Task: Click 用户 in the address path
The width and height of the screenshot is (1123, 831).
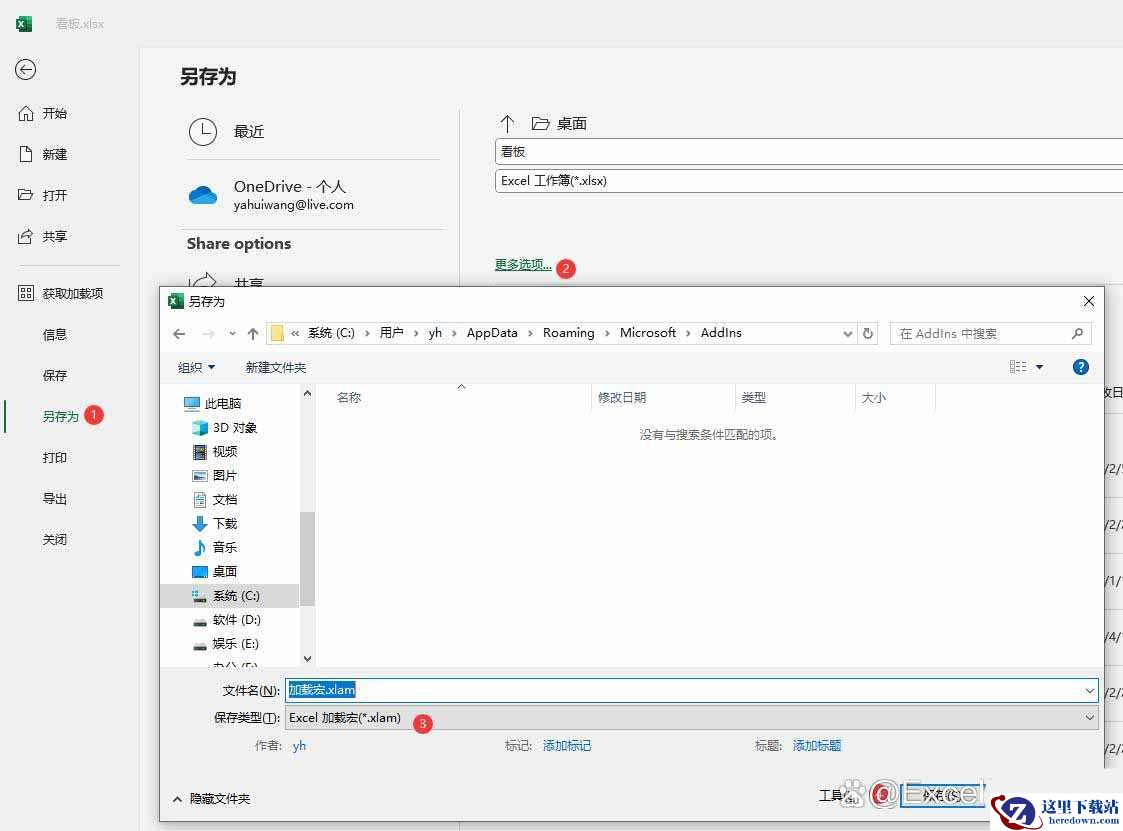Action: [391, 333]
